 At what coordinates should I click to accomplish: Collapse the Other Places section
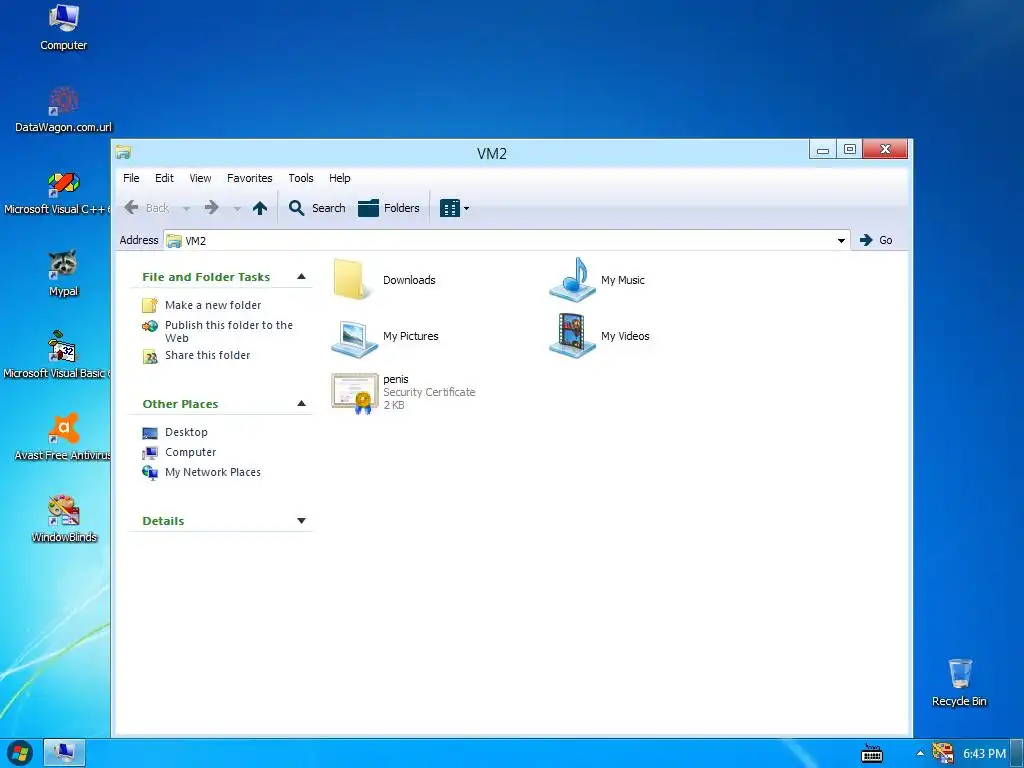click(x=301, y=403)
